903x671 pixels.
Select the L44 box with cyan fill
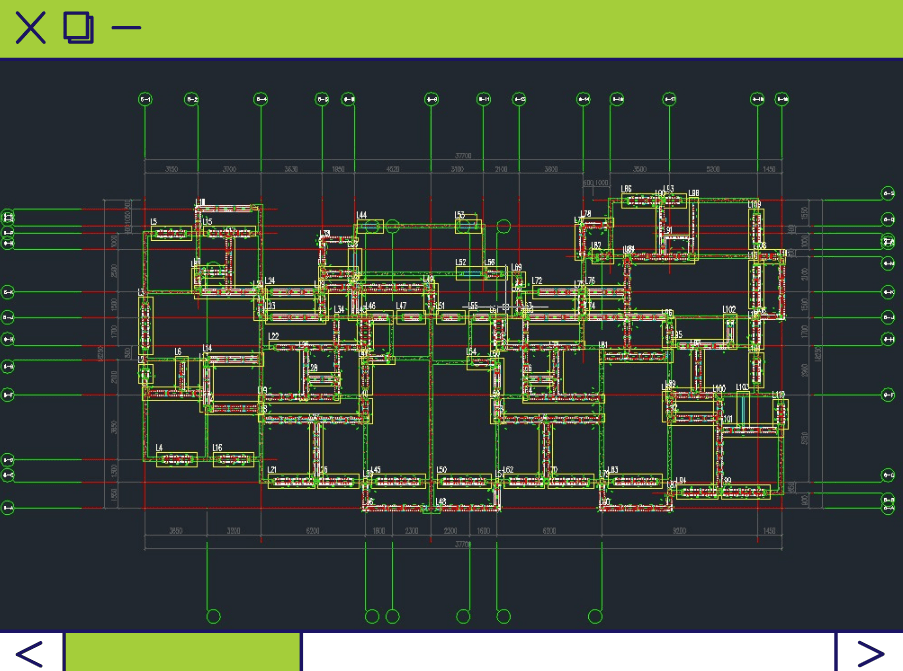pos(370,227)
